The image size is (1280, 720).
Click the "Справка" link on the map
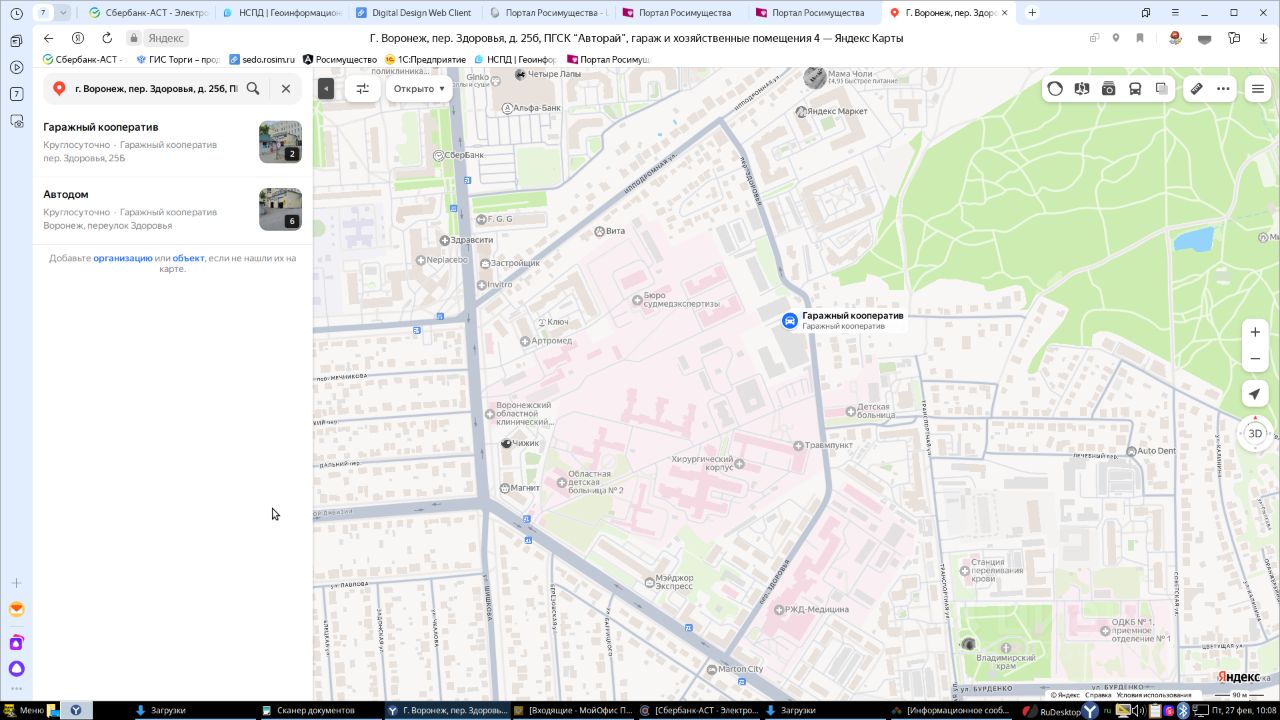(1098, 695)
